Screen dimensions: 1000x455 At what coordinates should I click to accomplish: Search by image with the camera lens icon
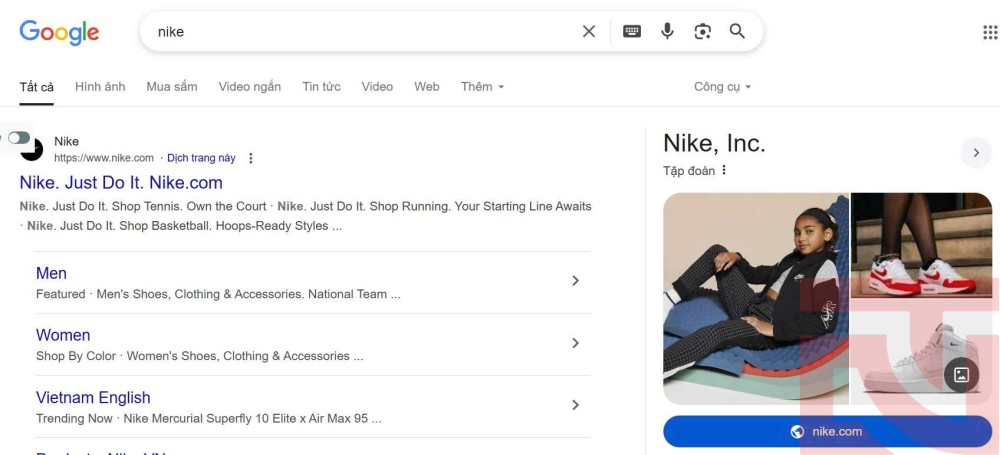pyautogui.click(x=702, y=31)
